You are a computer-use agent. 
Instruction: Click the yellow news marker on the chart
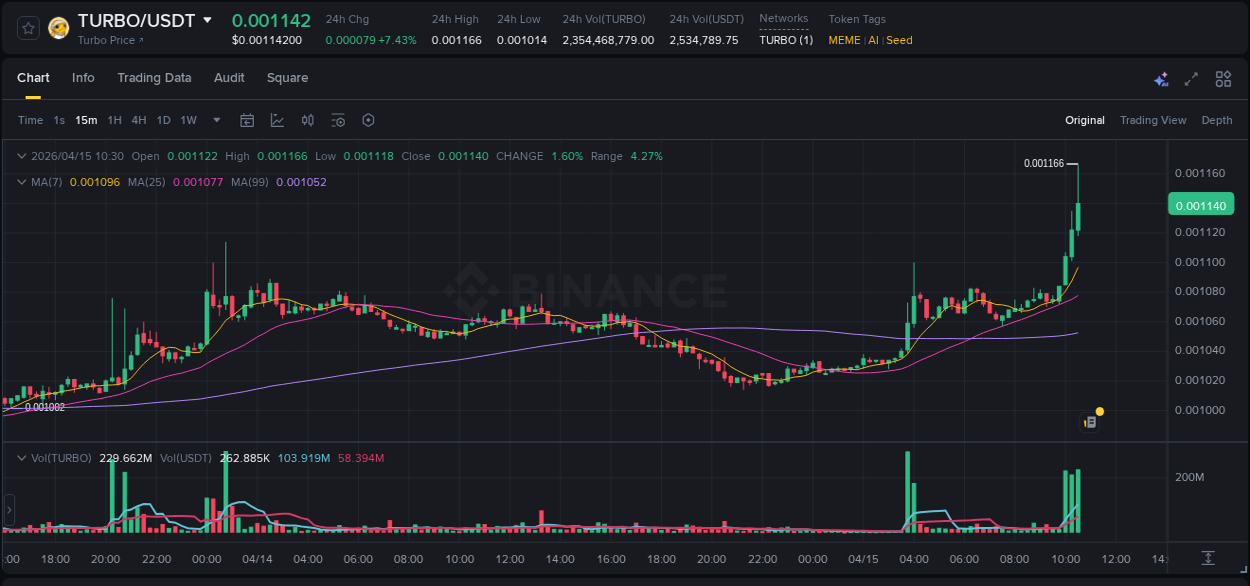[1099, 411]
